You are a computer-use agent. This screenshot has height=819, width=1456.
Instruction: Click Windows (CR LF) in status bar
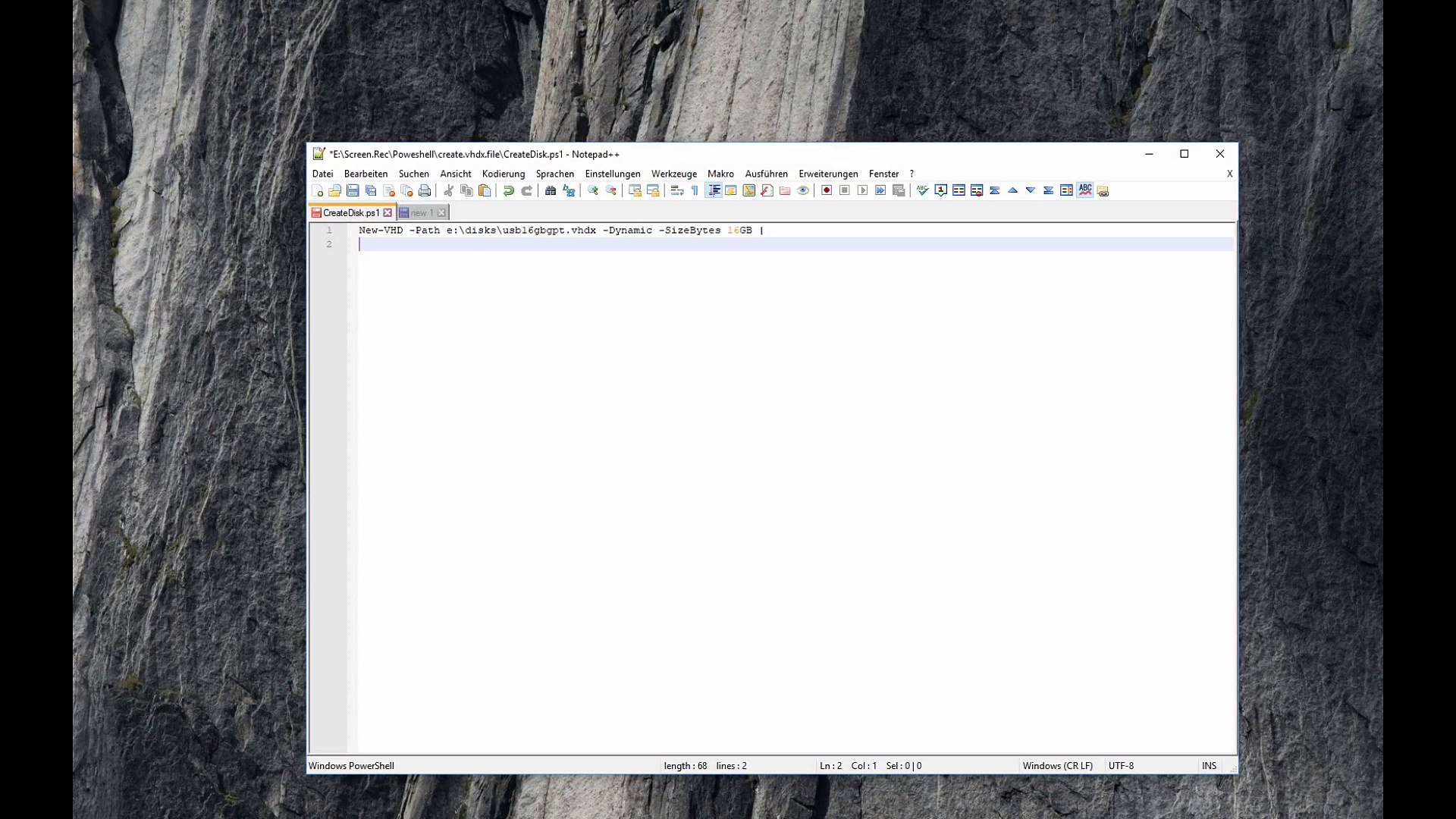(x=1057, y=766)
